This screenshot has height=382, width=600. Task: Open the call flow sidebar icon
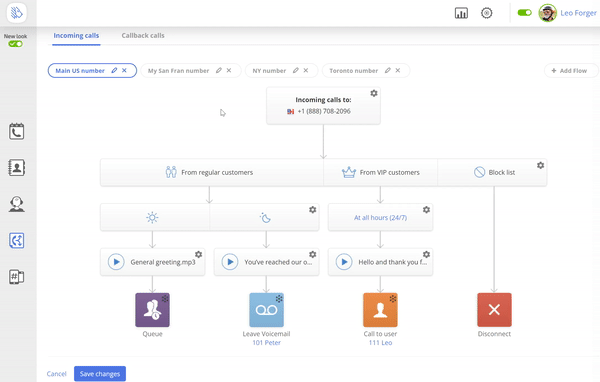pyautogui.click(x=16, y=240)
